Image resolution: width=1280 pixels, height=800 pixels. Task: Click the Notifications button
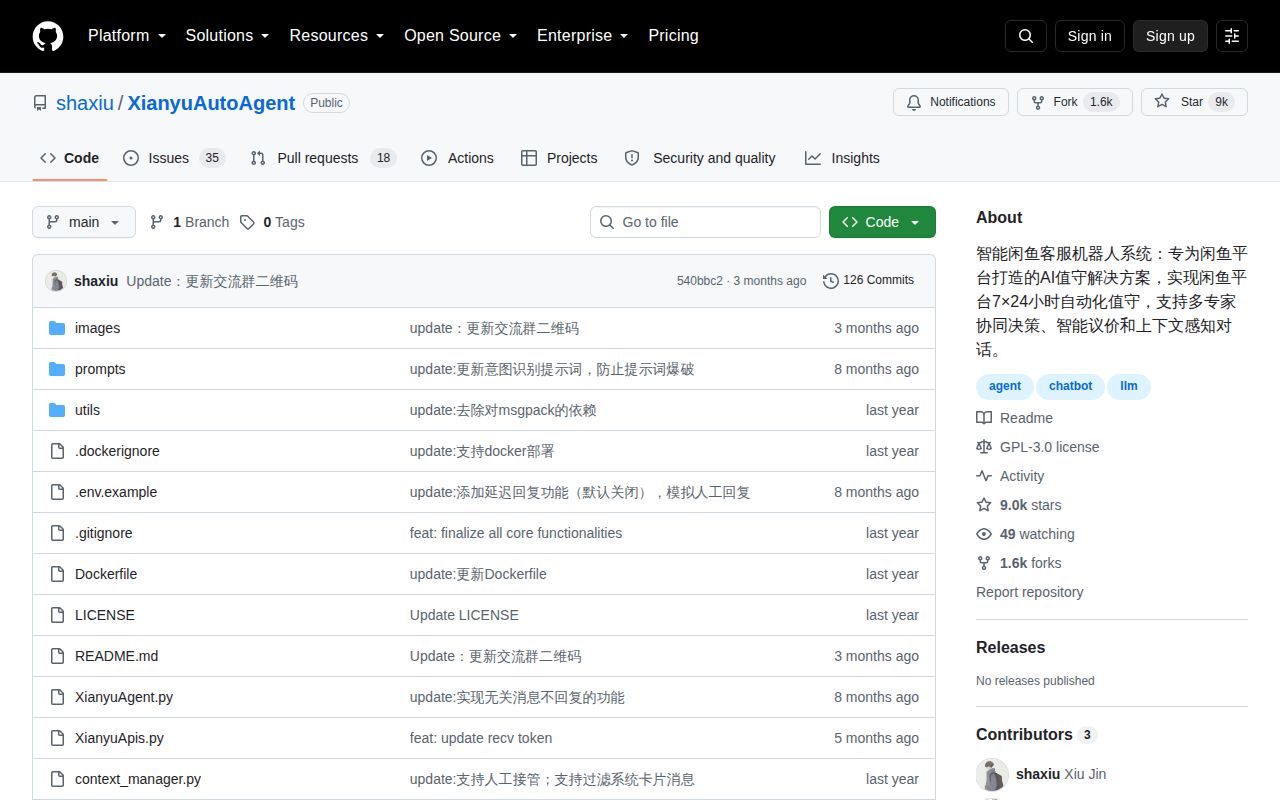pyautogui.click(x=951, y=102)
